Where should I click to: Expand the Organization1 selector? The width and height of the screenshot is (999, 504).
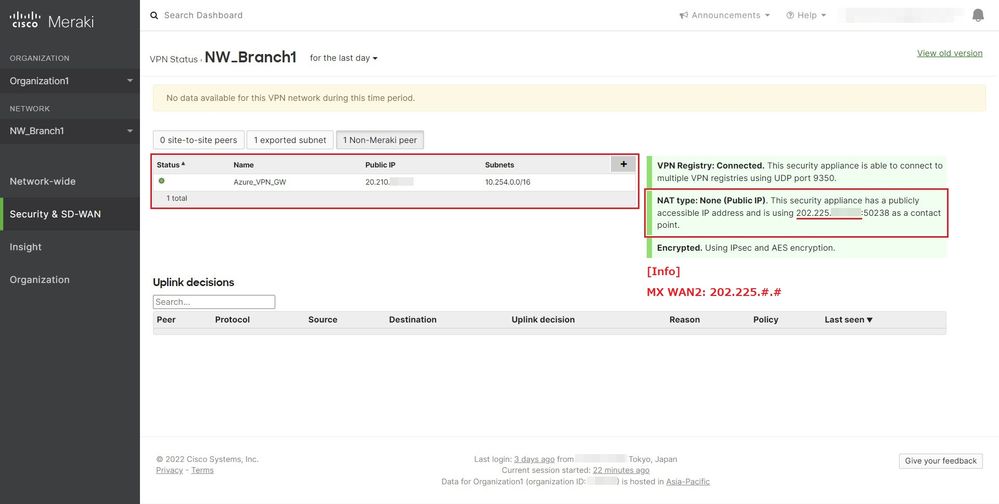pos(70,81)
